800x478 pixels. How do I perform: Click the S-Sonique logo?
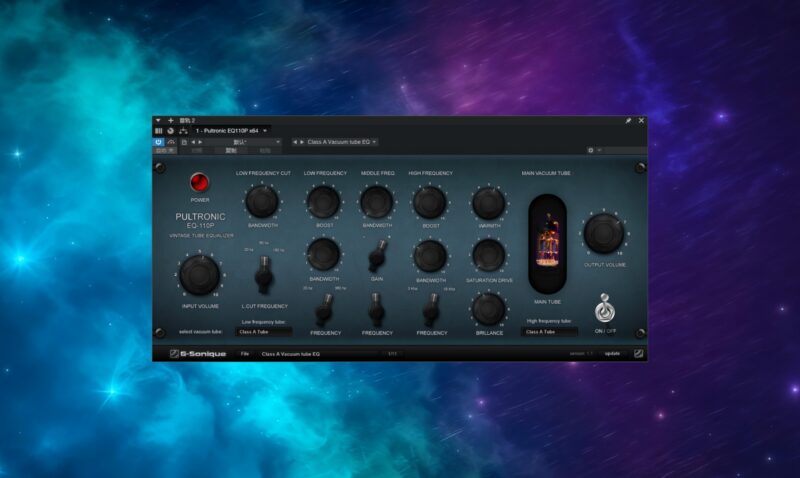[x=198, y=354]
